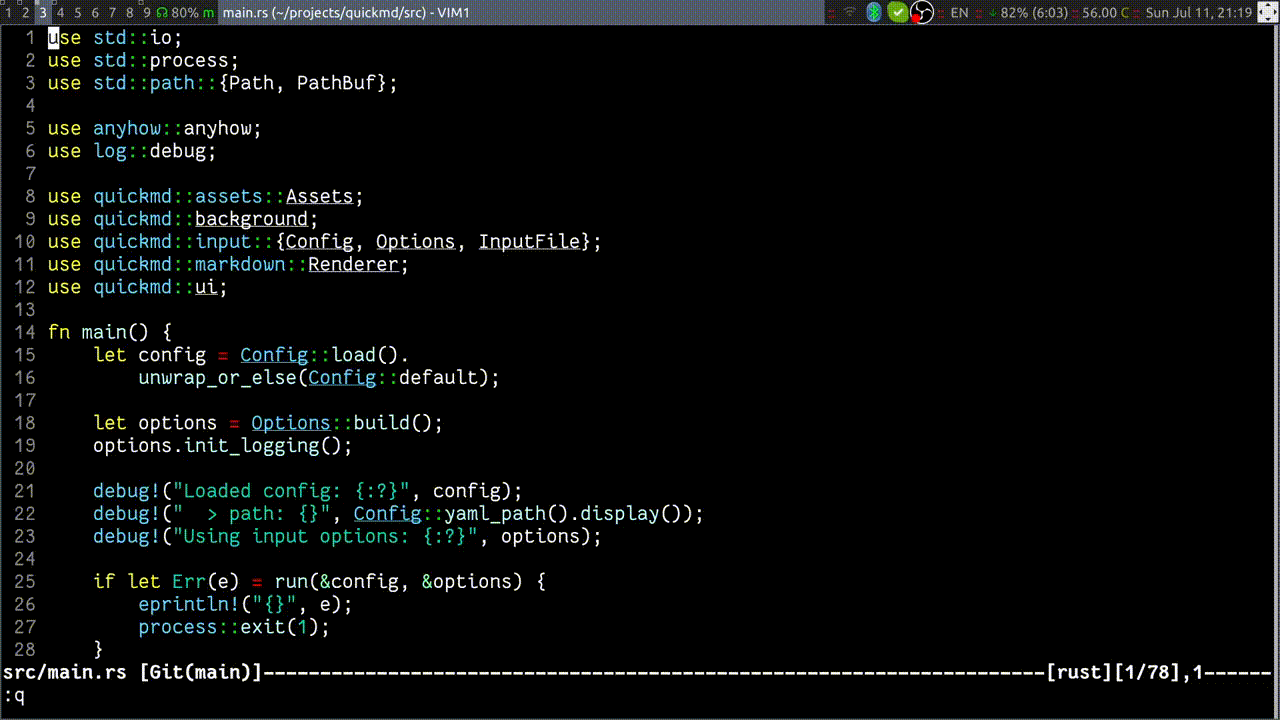Click 'InputFile' in the input import
The height and width of the screenshot is (720, 1280).
(x=529, y=242)
